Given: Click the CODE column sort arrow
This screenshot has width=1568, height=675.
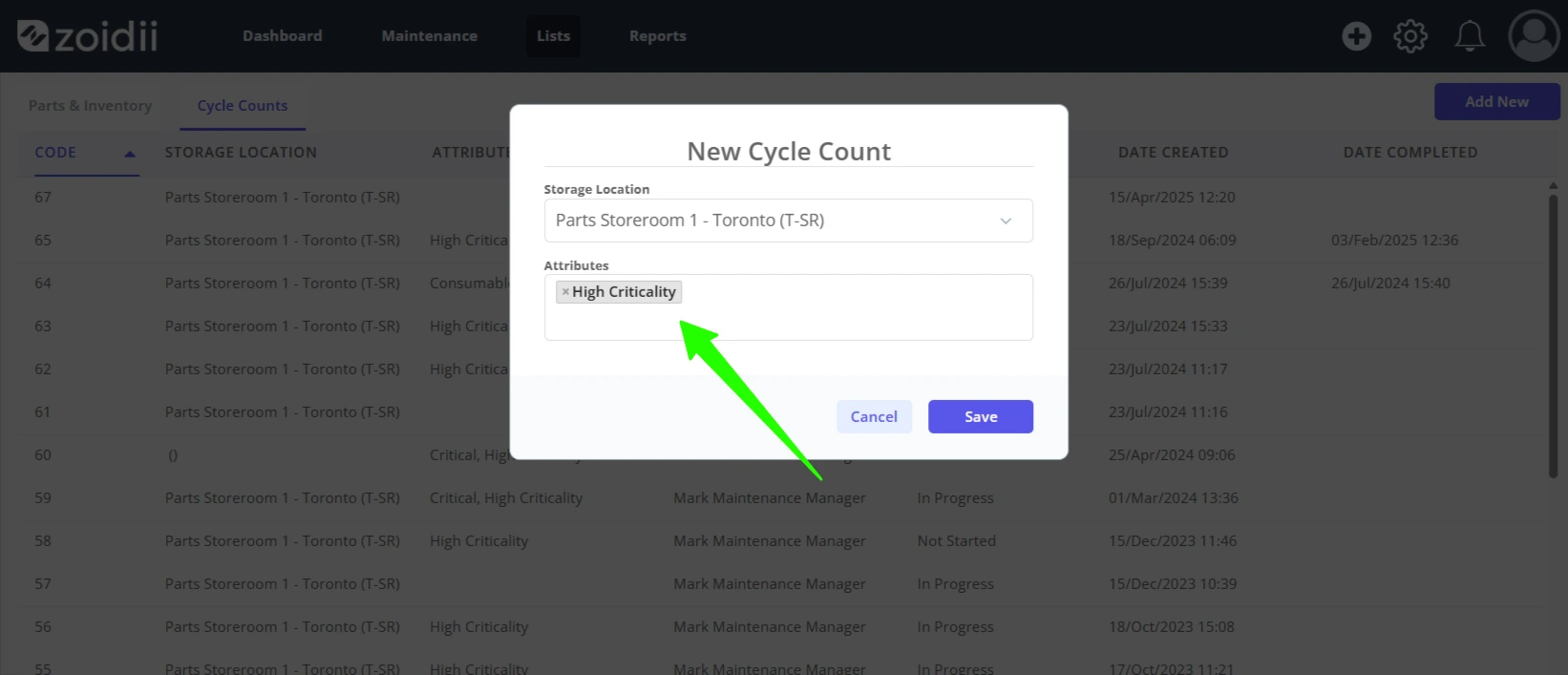Looking at the screenshot, I should coord(130,154).
